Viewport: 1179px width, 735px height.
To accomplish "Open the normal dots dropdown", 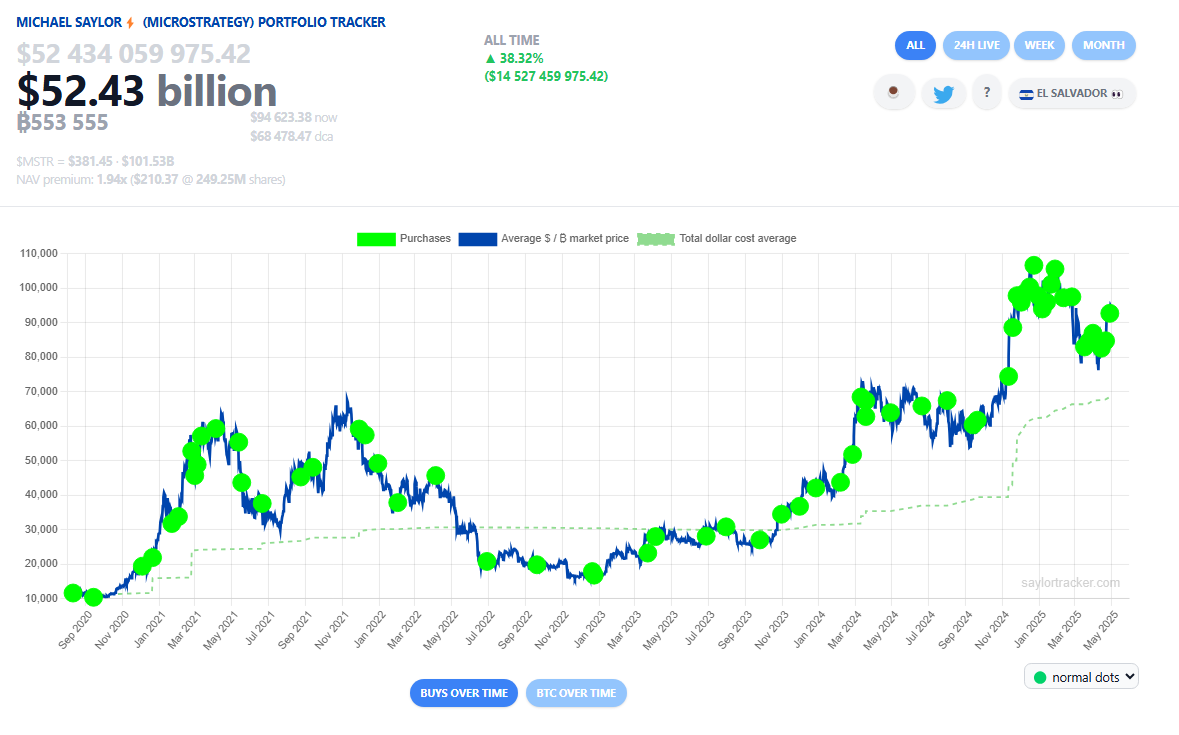I will coord(1081,677).
